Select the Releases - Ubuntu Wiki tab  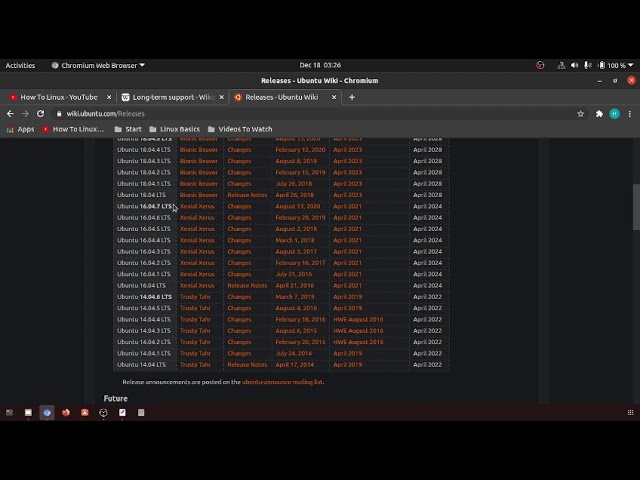tap(282, 97)
